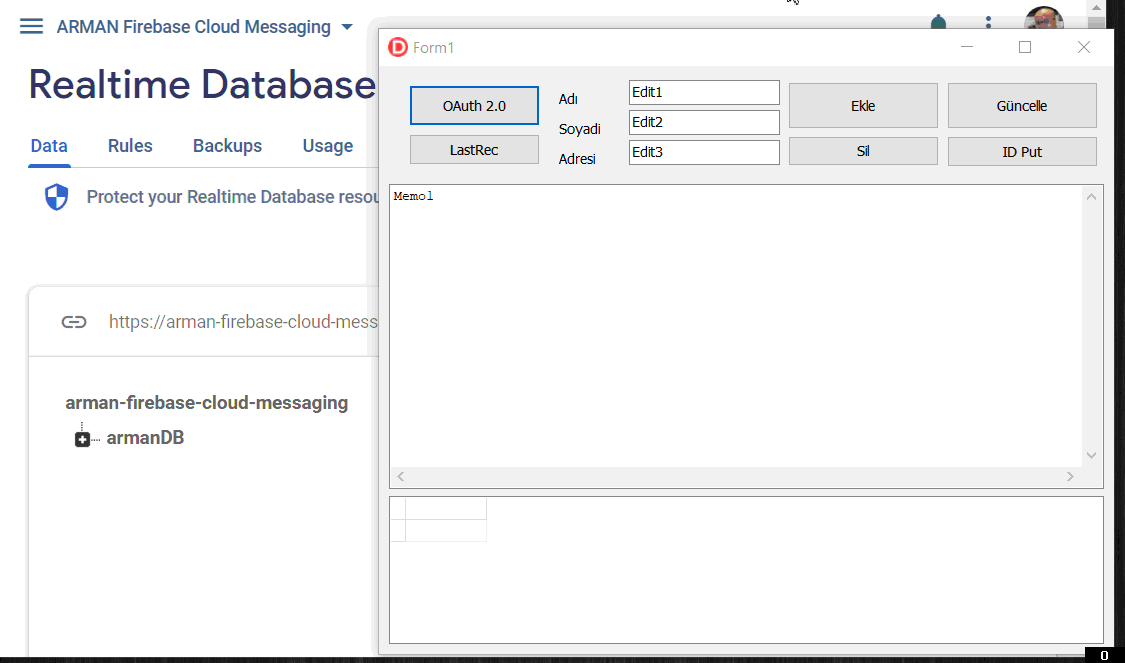This screenshot has height=663, width=1125.
Task: Click the Soyadi label in Form1
Action: click(580, 129)
